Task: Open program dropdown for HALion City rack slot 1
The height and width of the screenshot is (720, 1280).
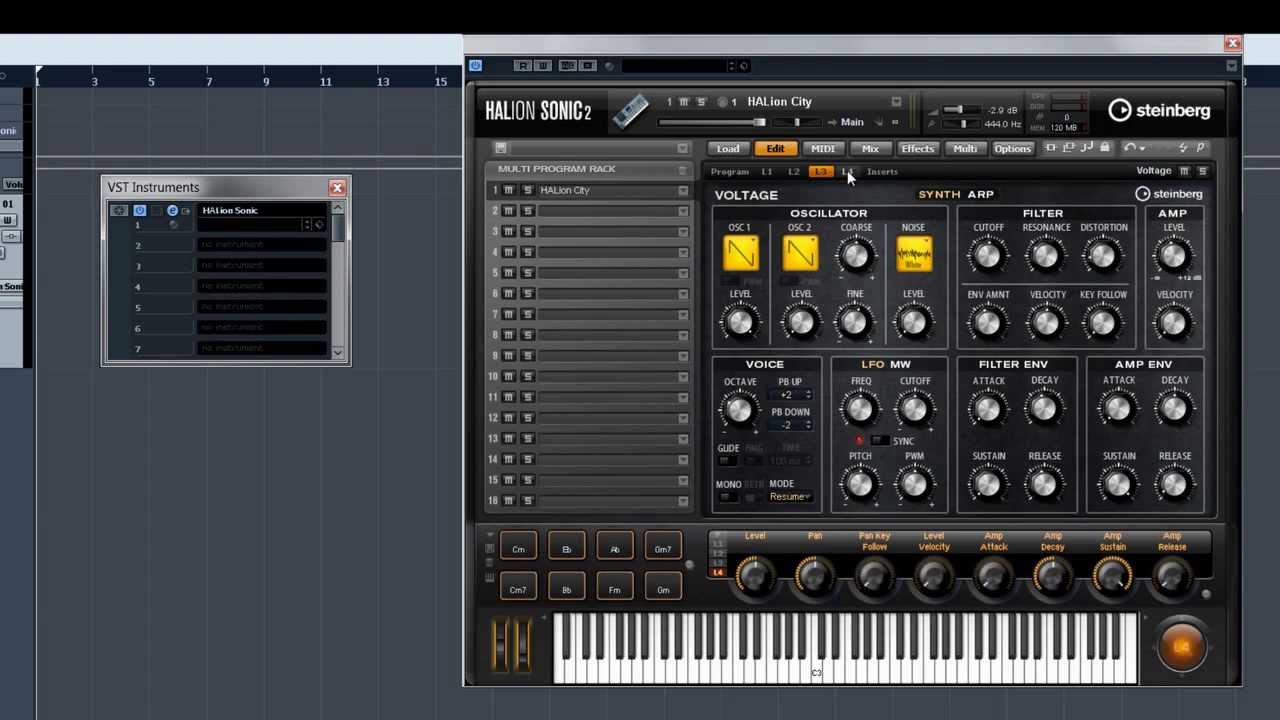Action: pyautogui.click(x=683, y=190)
